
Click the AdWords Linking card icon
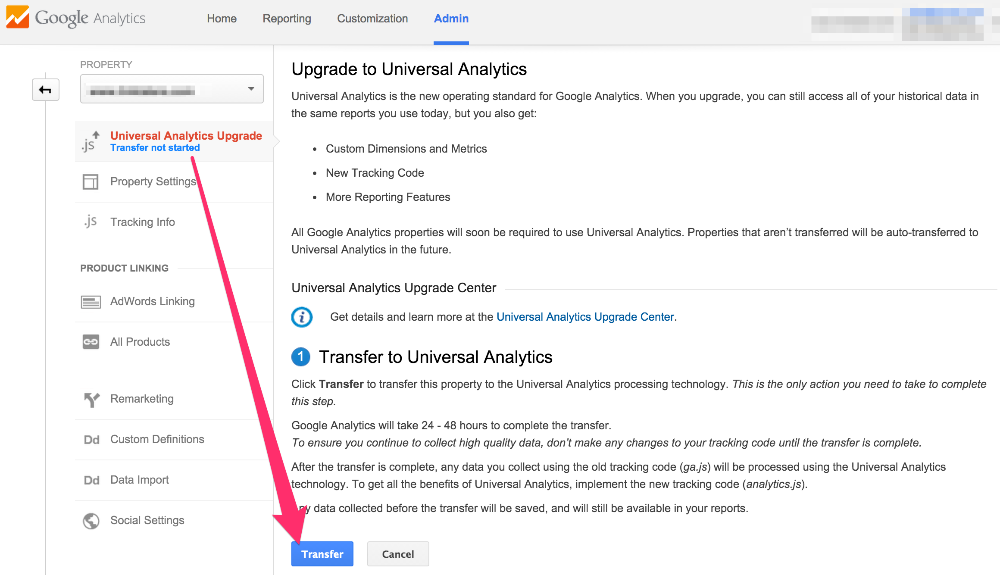point(91,302)
